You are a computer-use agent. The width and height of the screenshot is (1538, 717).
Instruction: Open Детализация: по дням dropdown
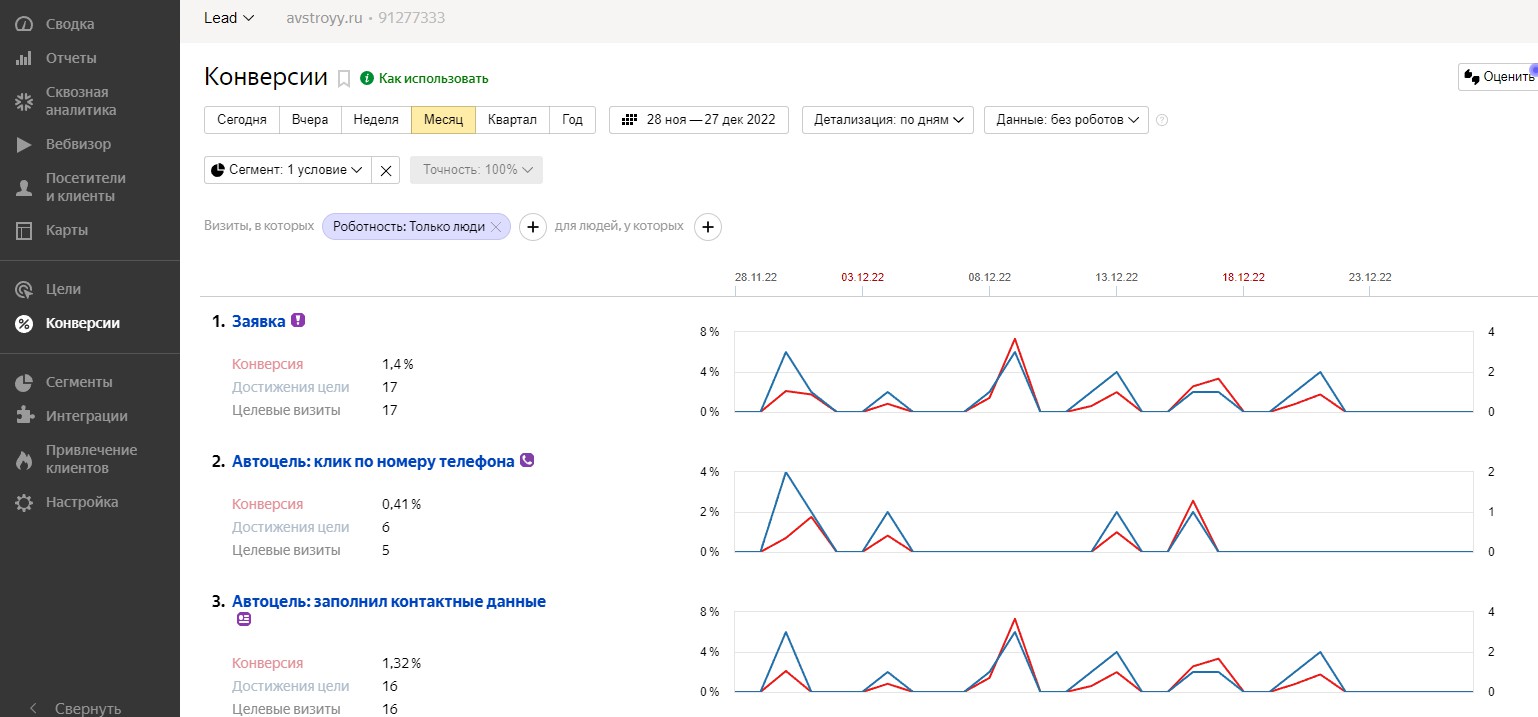pyautogui.click(x=888, y=119)
